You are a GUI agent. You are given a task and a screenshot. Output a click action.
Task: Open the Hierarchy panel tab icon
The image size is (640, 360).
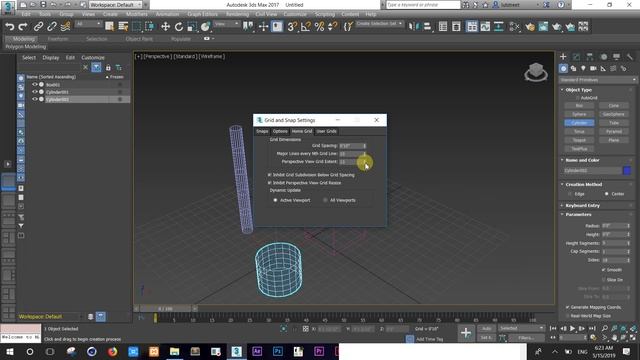[x=590, y=57]
